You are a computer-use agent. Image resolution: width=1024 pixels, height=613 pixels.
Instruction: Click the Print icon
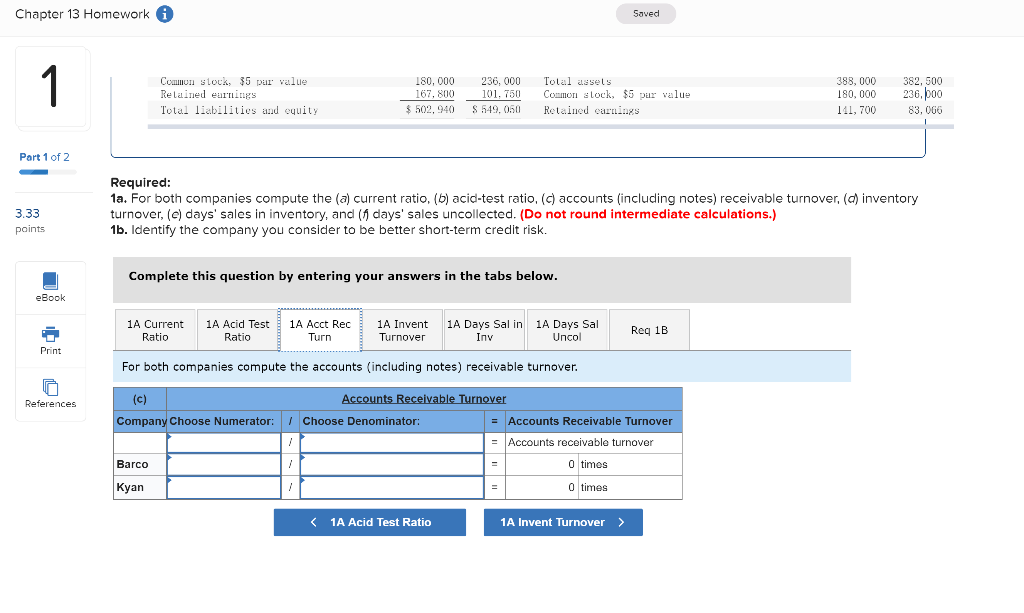pos(50,340)
